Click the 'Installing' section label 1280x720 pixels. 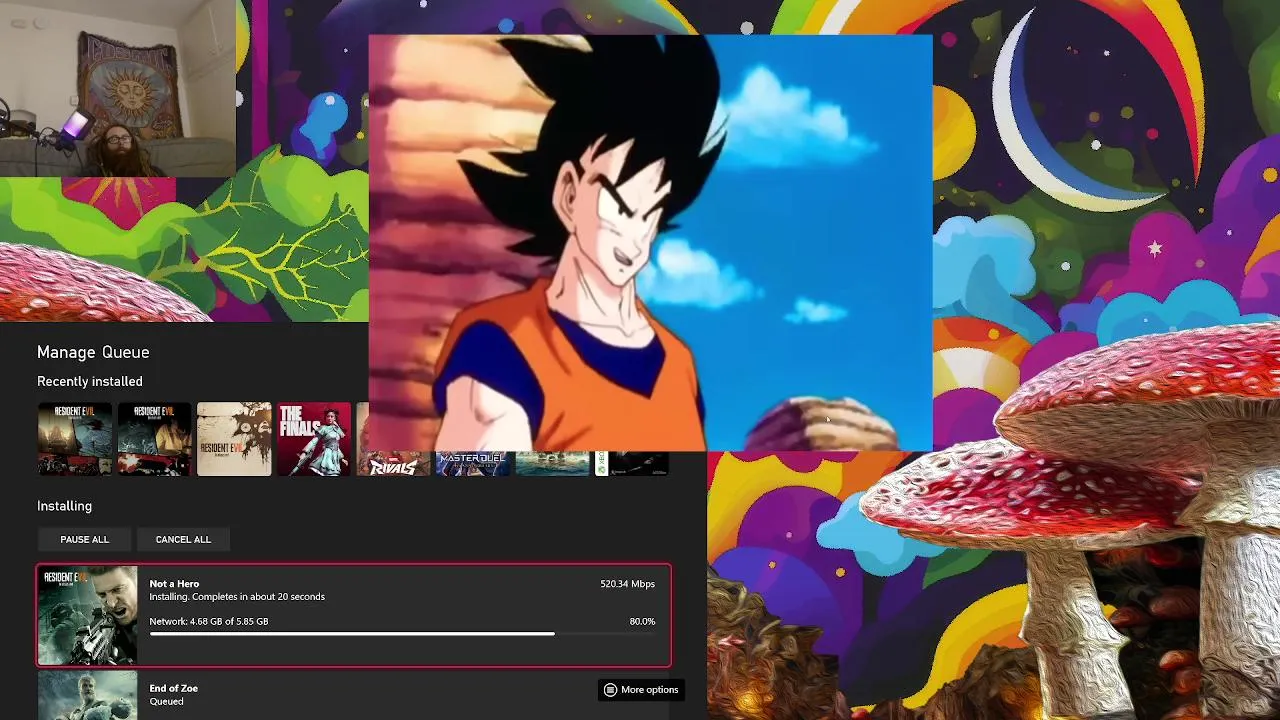tap(64, 506)
